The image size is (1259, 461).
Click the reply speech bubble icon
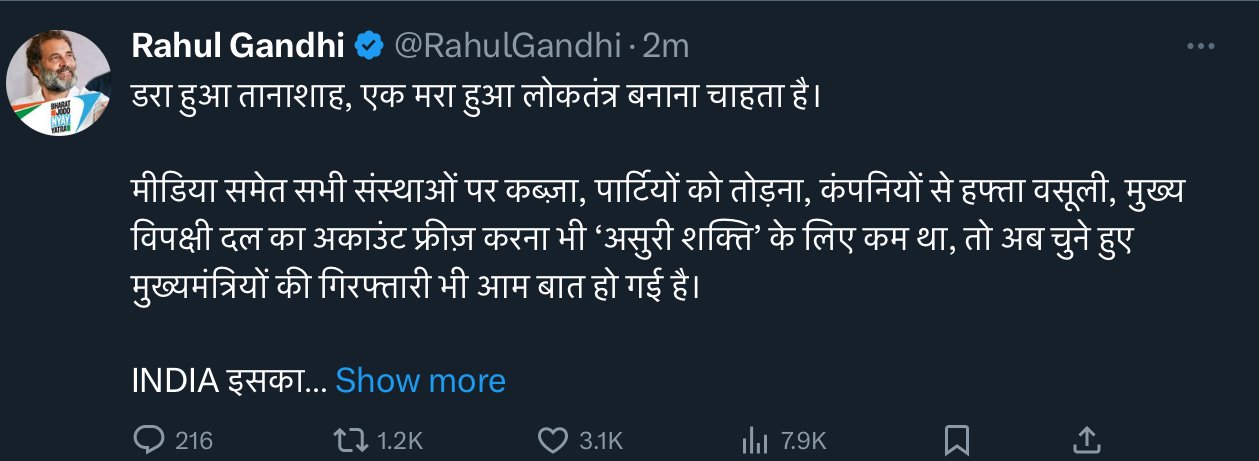click(x=149, y=440)
